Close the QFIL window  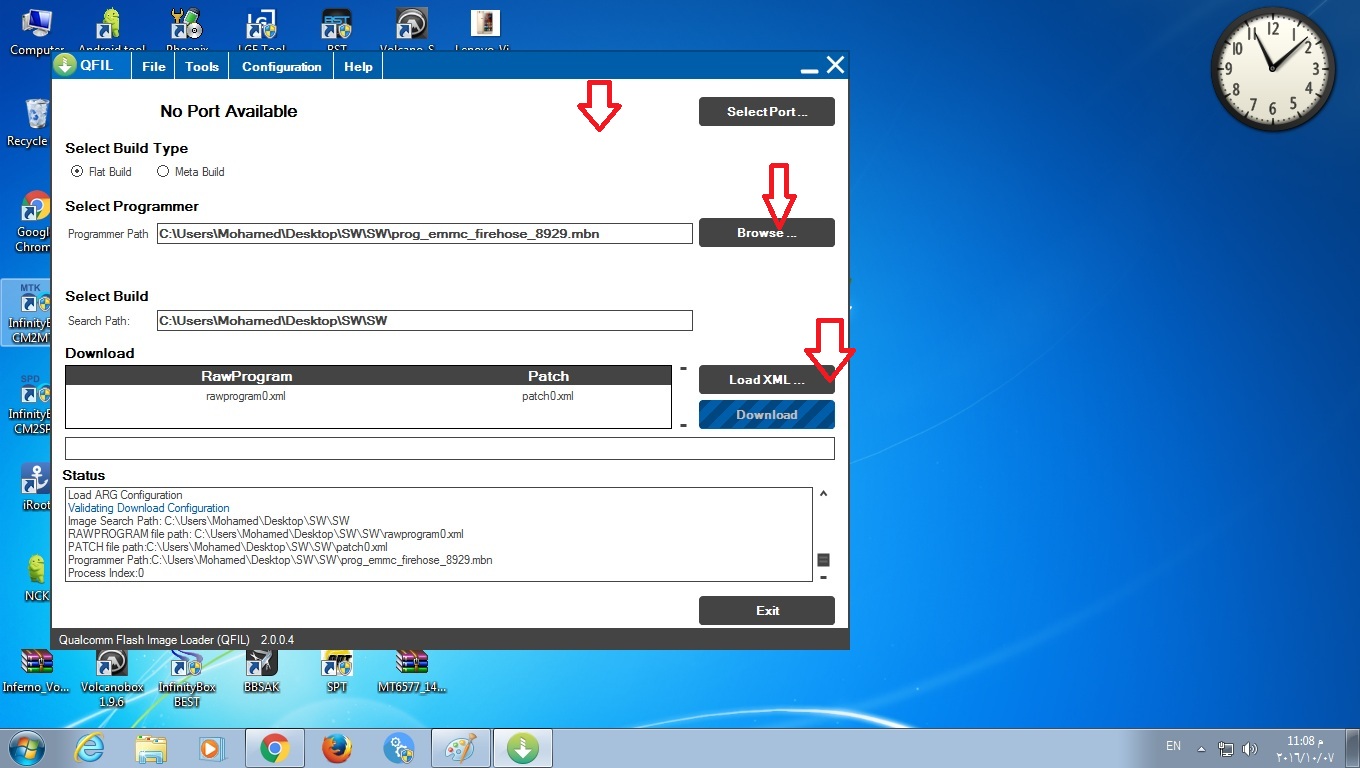[836, 65]
